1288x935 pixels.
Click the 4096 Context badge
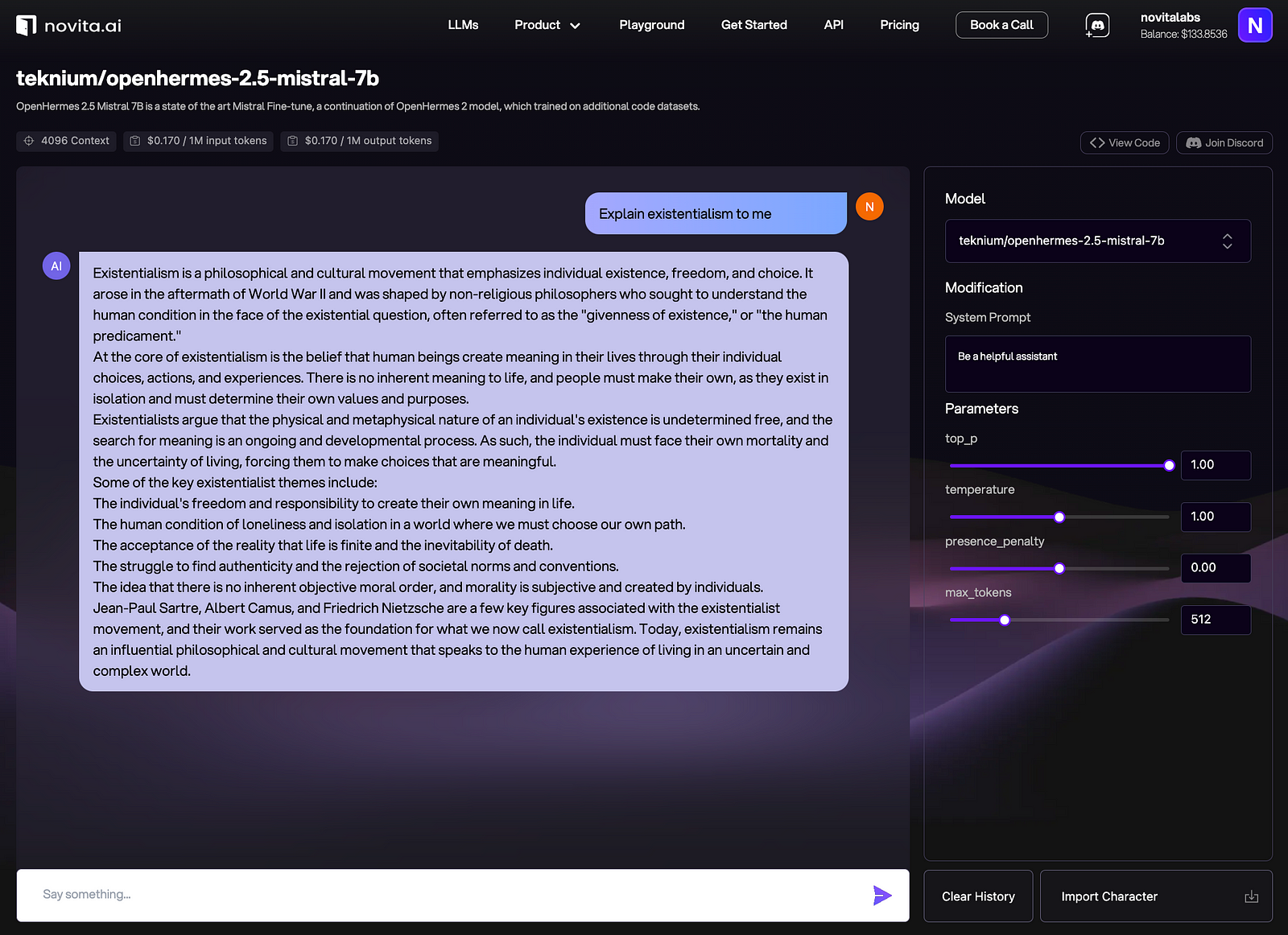tap(66, 141)
